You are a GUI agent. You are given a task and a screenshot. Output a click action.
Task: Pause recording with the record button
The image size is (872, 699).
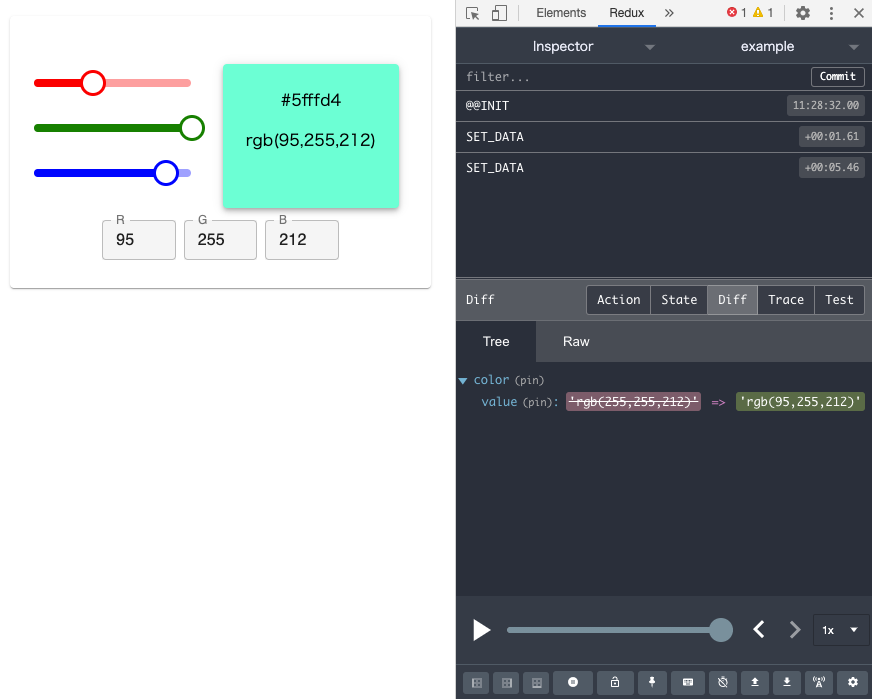[x=573, y=682]
